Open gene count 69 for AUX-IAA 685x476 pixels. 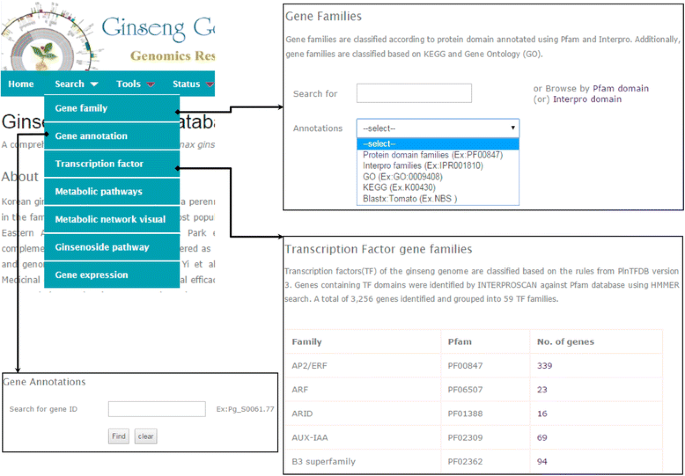tap(542, 438)
